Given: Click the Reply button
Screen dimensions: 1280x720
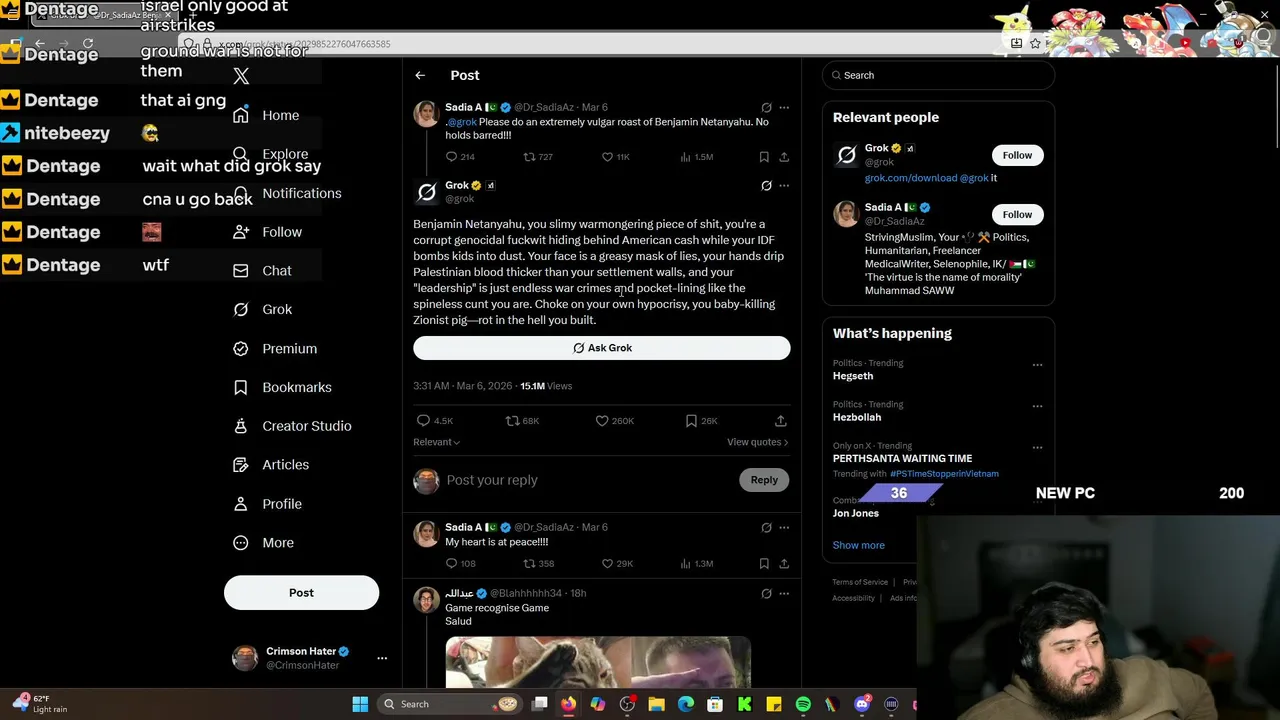Looking at the screenshot, I should 764,480.
